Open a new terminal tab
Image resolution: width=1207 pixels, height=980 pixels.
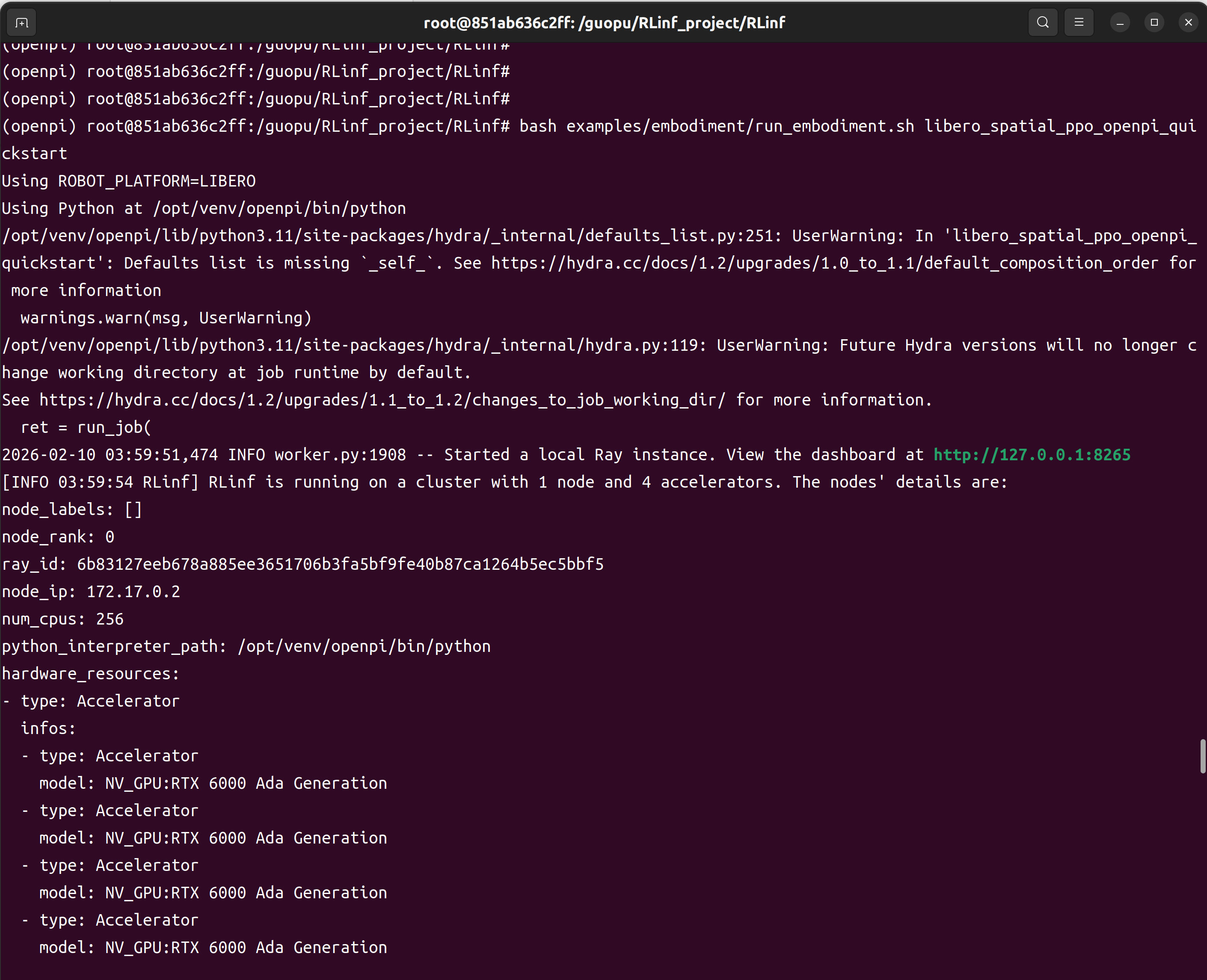pos(21,23)
